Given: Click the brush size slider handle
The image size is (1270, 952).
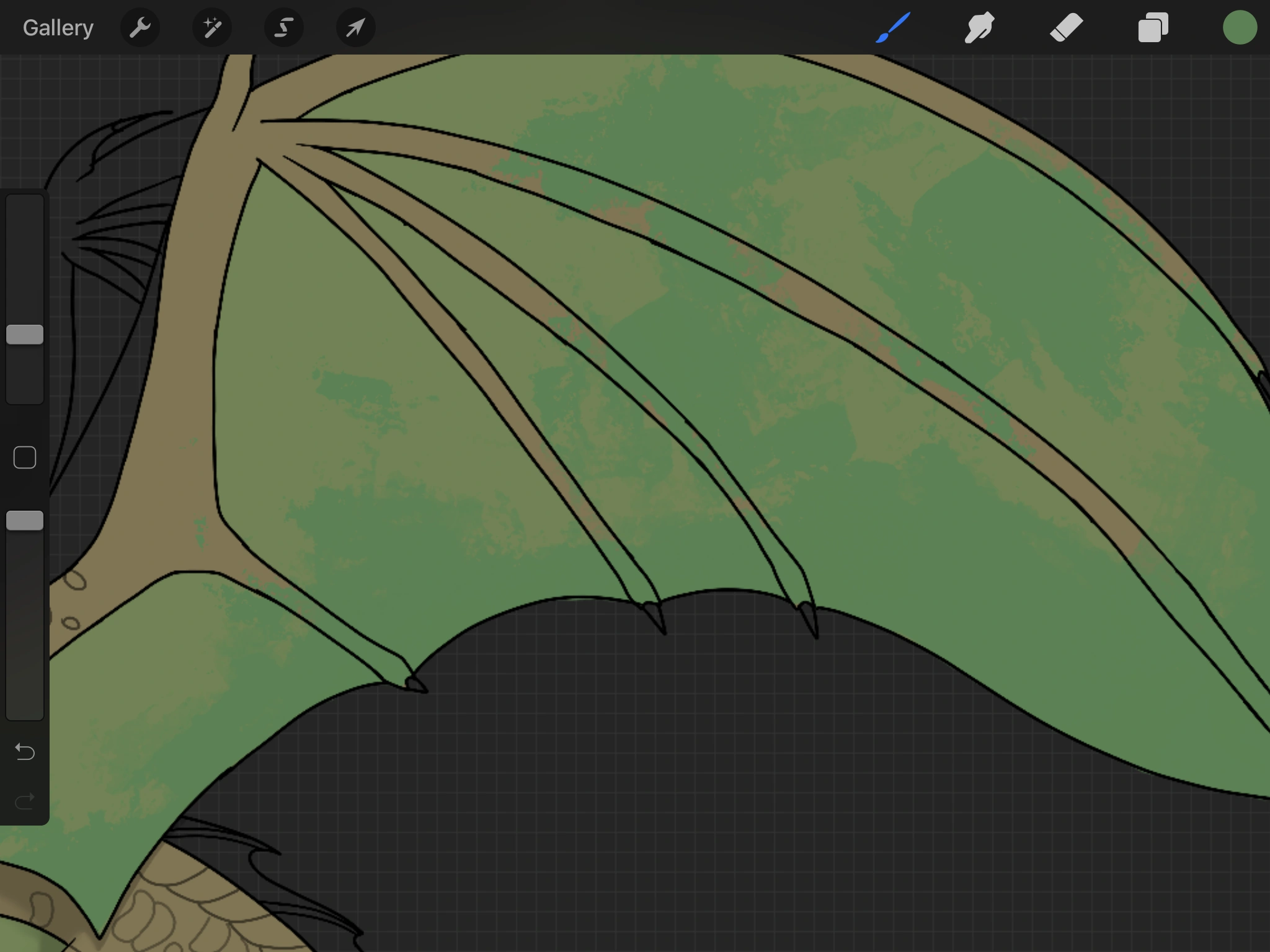Looking at the screenshot, I should 25,335.
